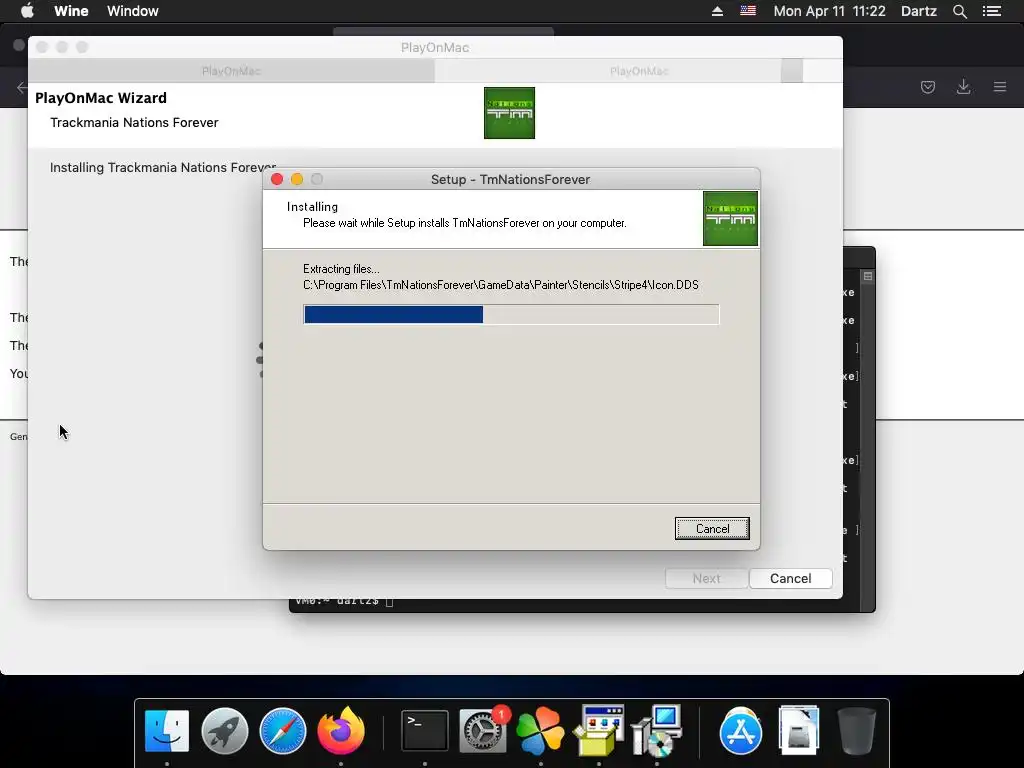Viewport: 1024px width, 768px height.
Task: Select the right PlayOnMac tab
Action: coord(639,71)
